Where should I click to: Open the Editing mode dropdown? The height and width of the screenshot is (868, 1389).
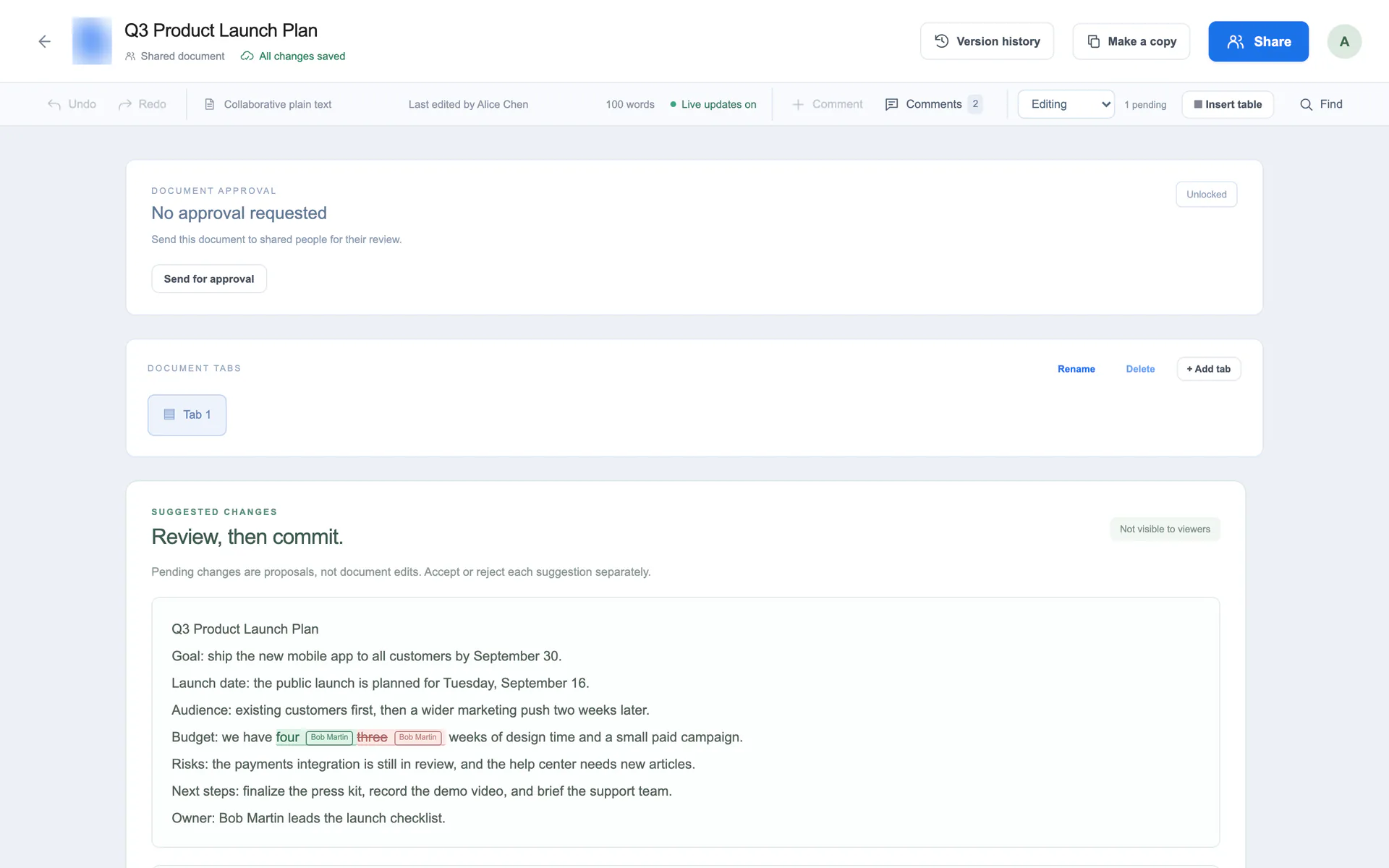pos(1066,104)
